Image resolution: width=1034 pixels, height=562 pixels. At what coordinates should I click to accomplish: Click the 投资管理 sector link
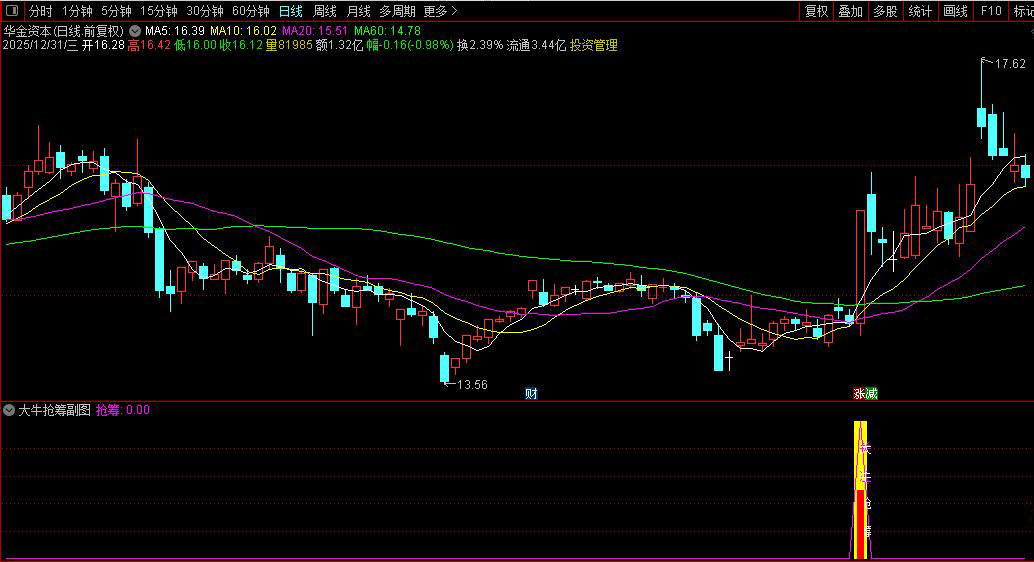pyautogui.click(x=594, y=45)
